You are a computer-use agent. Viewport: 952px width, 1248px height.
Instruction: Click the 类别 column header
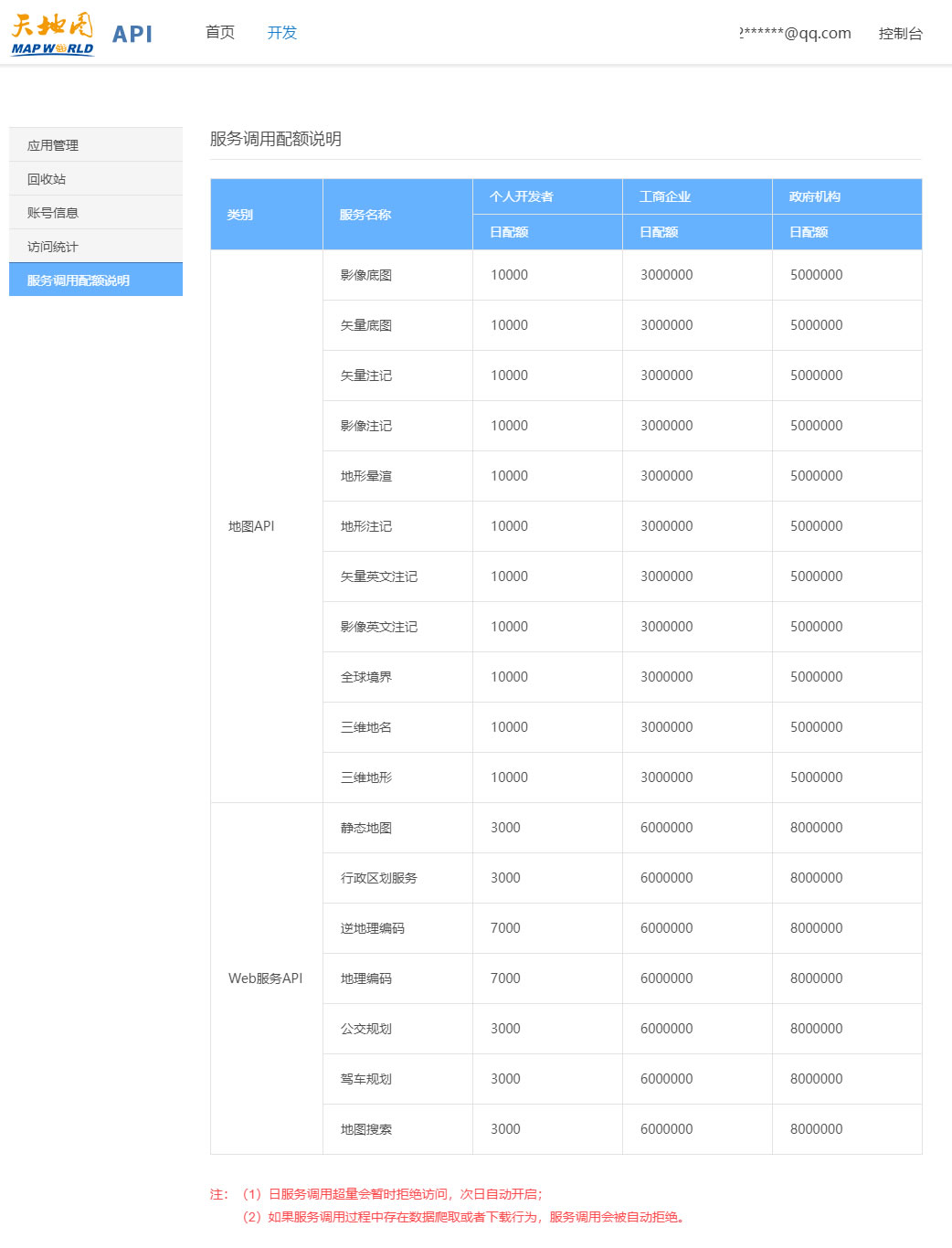click(x=239, y=214)
